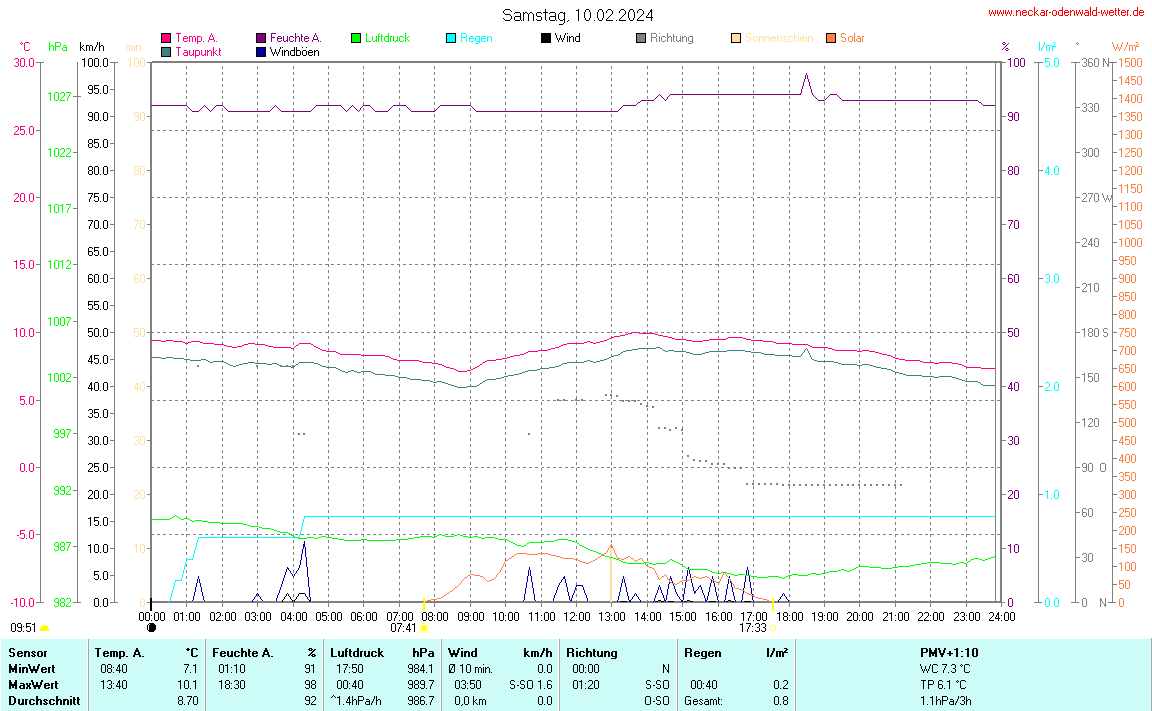Click the sunset icon next to 17:33

pos(773,628)
